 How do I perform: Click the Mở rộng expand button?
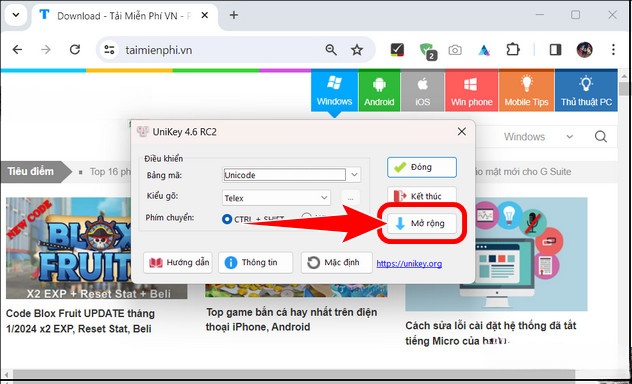422,223
